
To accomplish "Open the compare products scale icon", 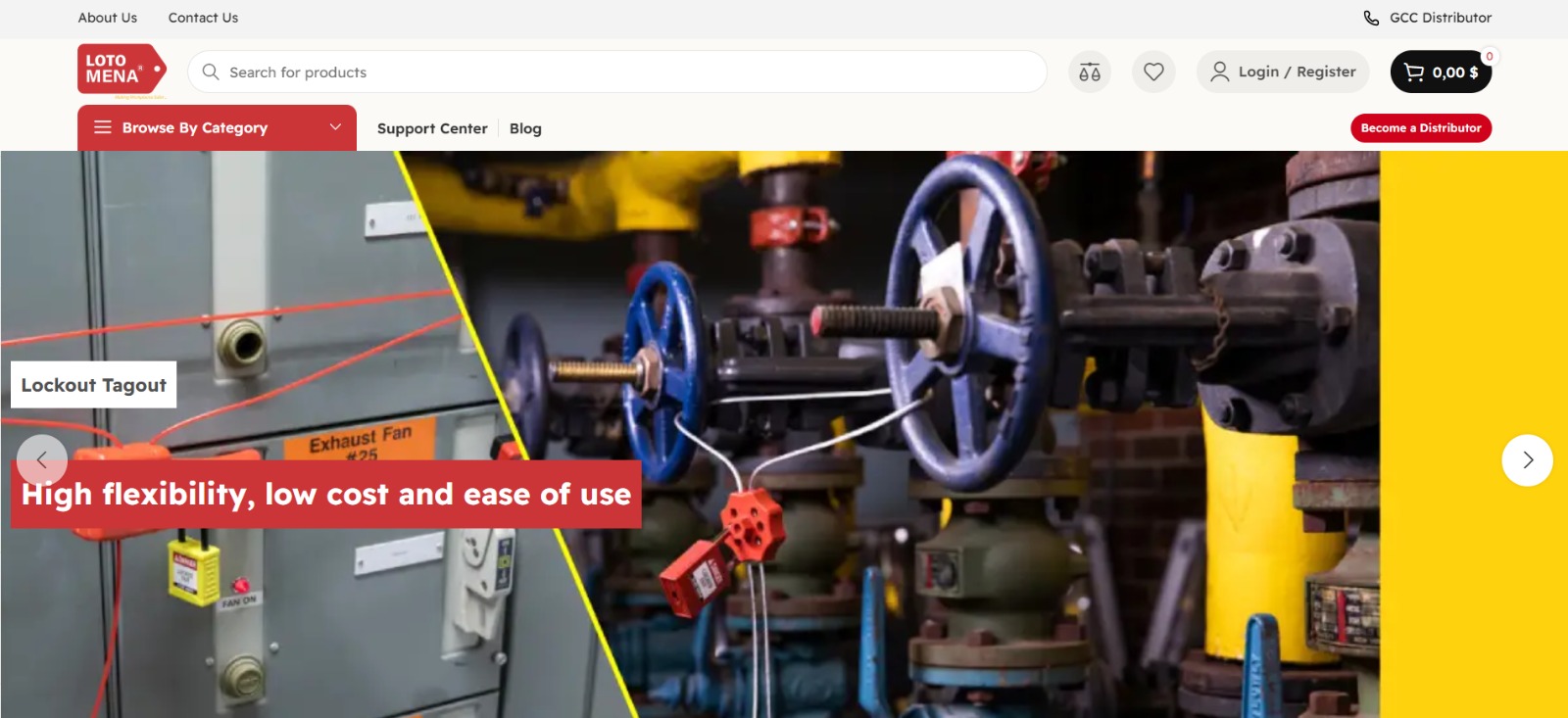I will click(x=1090, y=72).
